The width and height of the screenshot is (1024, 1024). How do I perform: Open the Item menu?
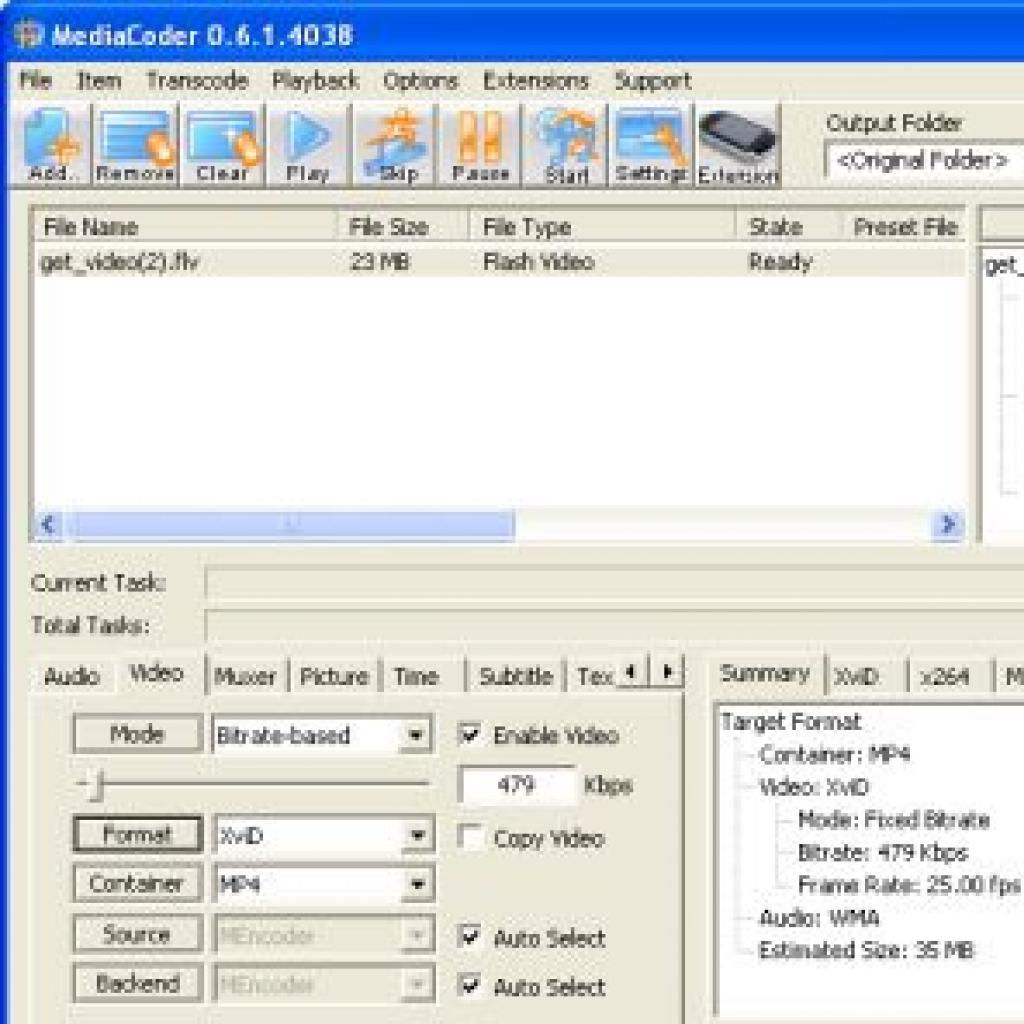(99, 81)
